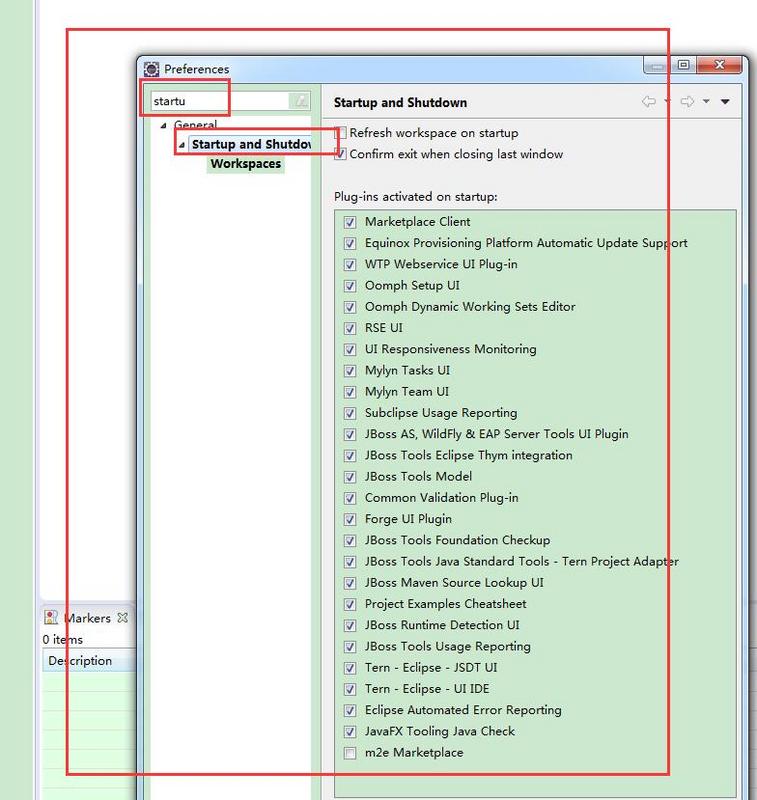Image resolution: width=757 pixels, height=800 pixels.
Task: Uncheck Tern - Eclipse - UI IDE
Action: pos(350,690)
